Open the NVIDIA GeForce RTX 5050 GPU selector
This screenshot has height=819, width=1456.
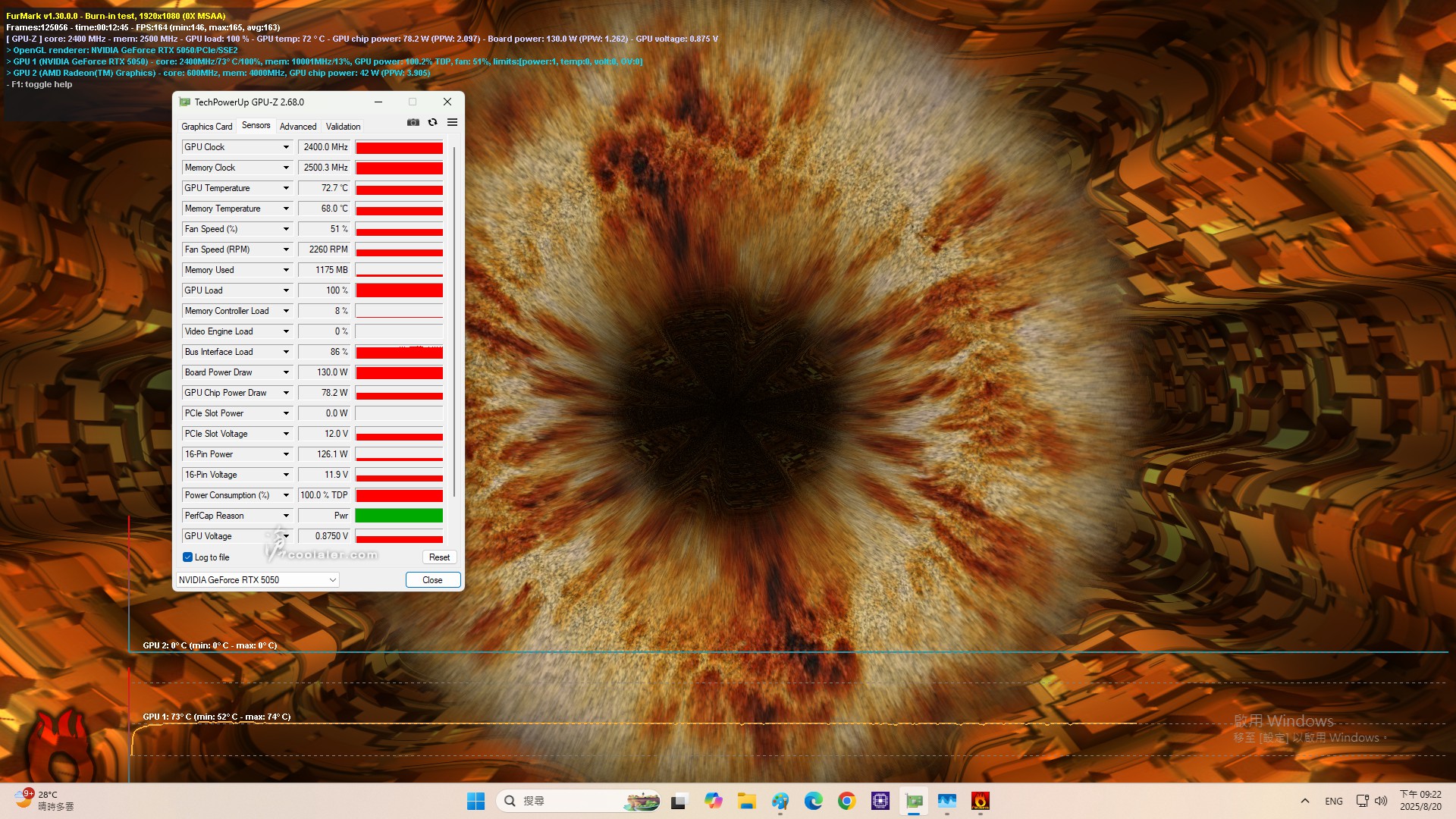tap(257, 580)
